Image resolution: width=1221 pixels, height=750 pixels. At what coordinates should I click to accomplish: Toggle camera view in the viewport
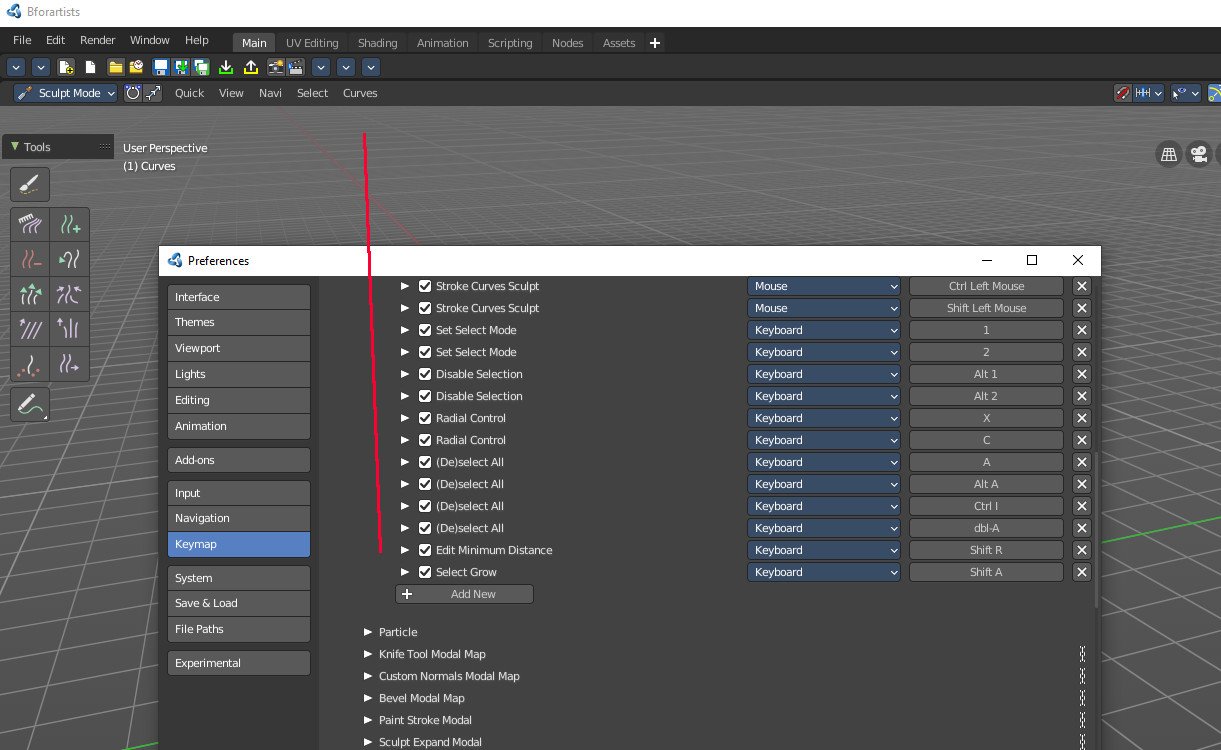(x=1199, y=154)
